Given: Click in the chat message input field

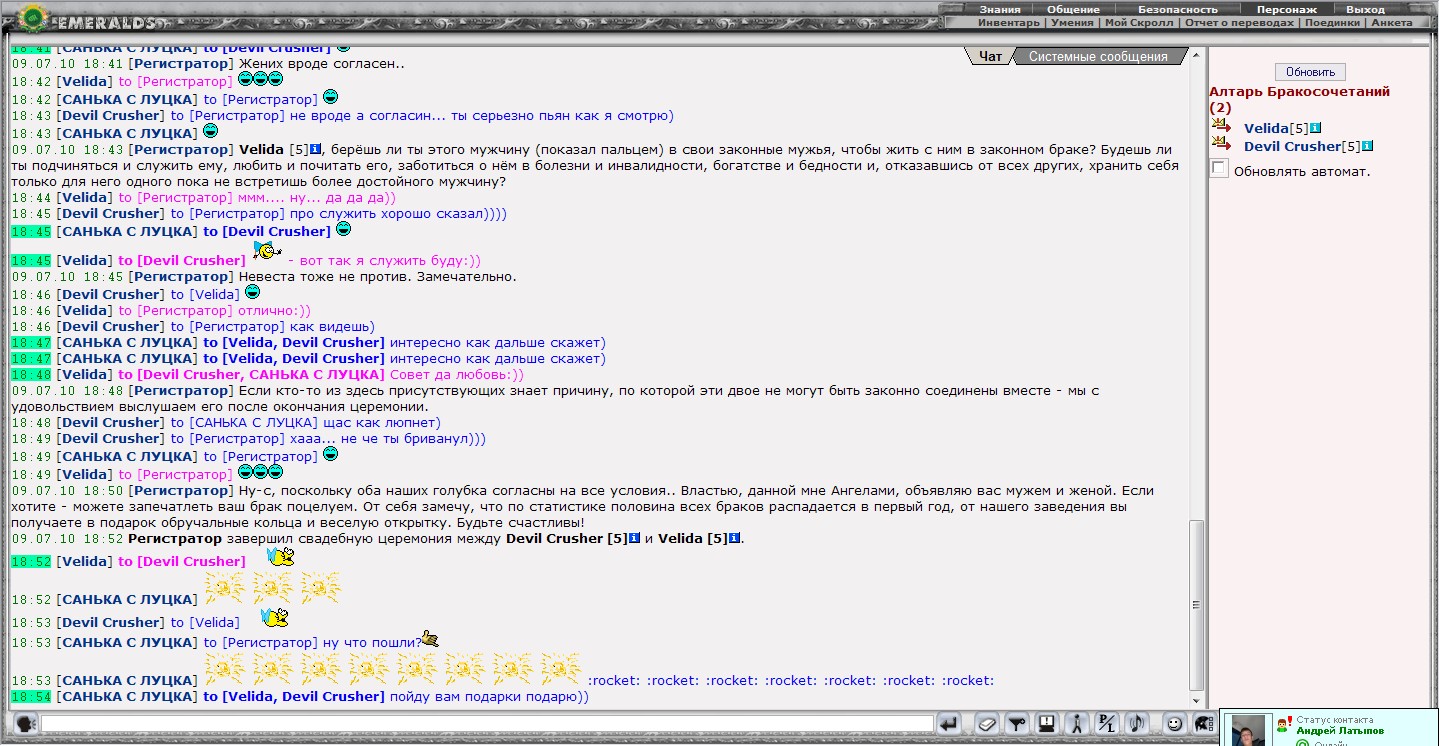Looking at the screenshot, I should [x=487, y=723].
